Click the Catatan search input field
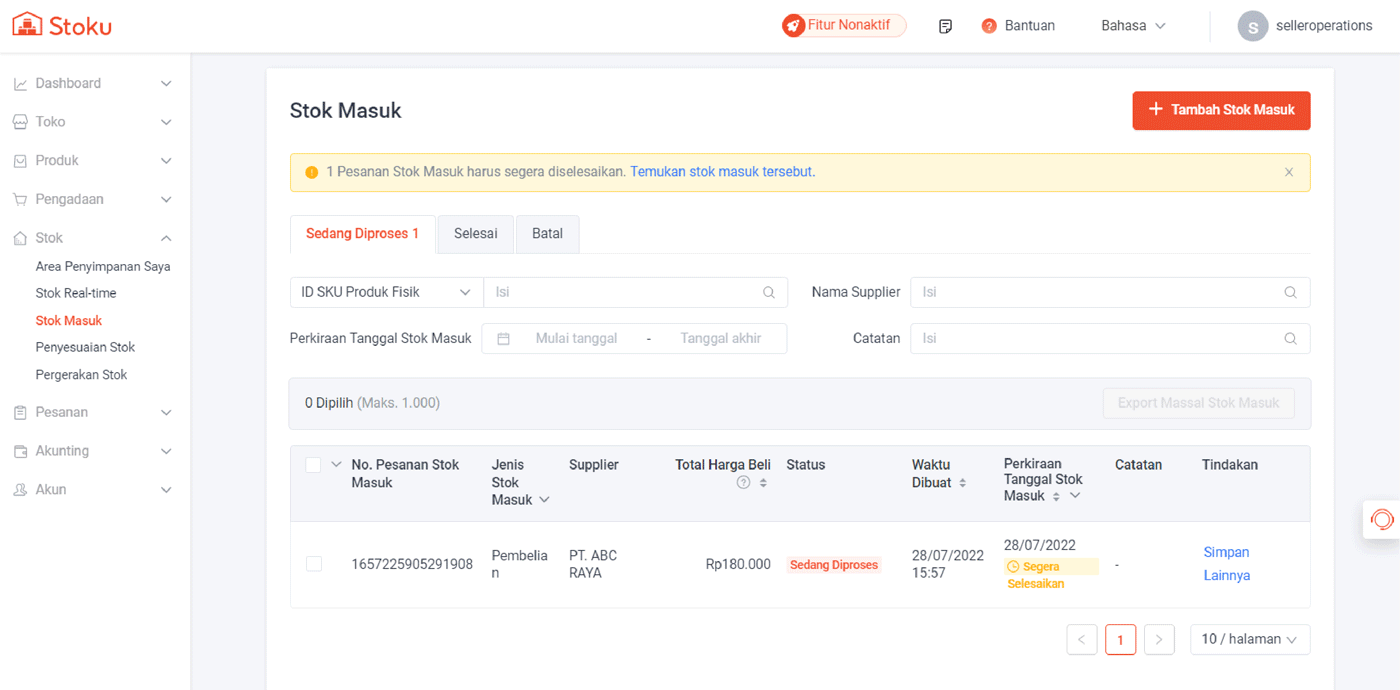The image size is (1400, 690). point(1100,339)
